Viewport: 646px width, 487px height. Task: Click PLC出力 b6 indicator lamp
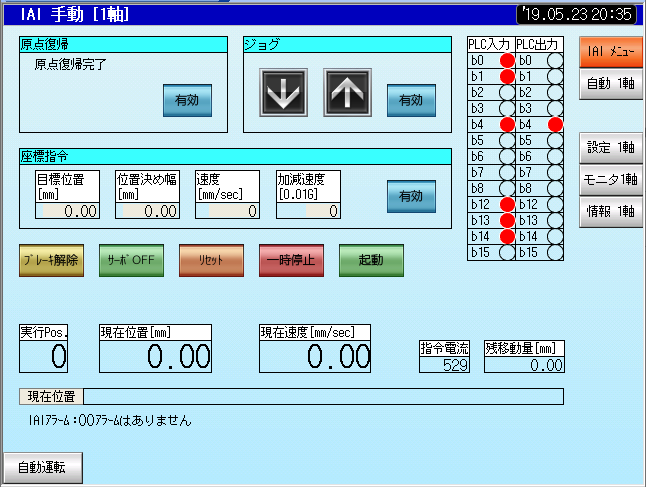[x=555, y=157]
